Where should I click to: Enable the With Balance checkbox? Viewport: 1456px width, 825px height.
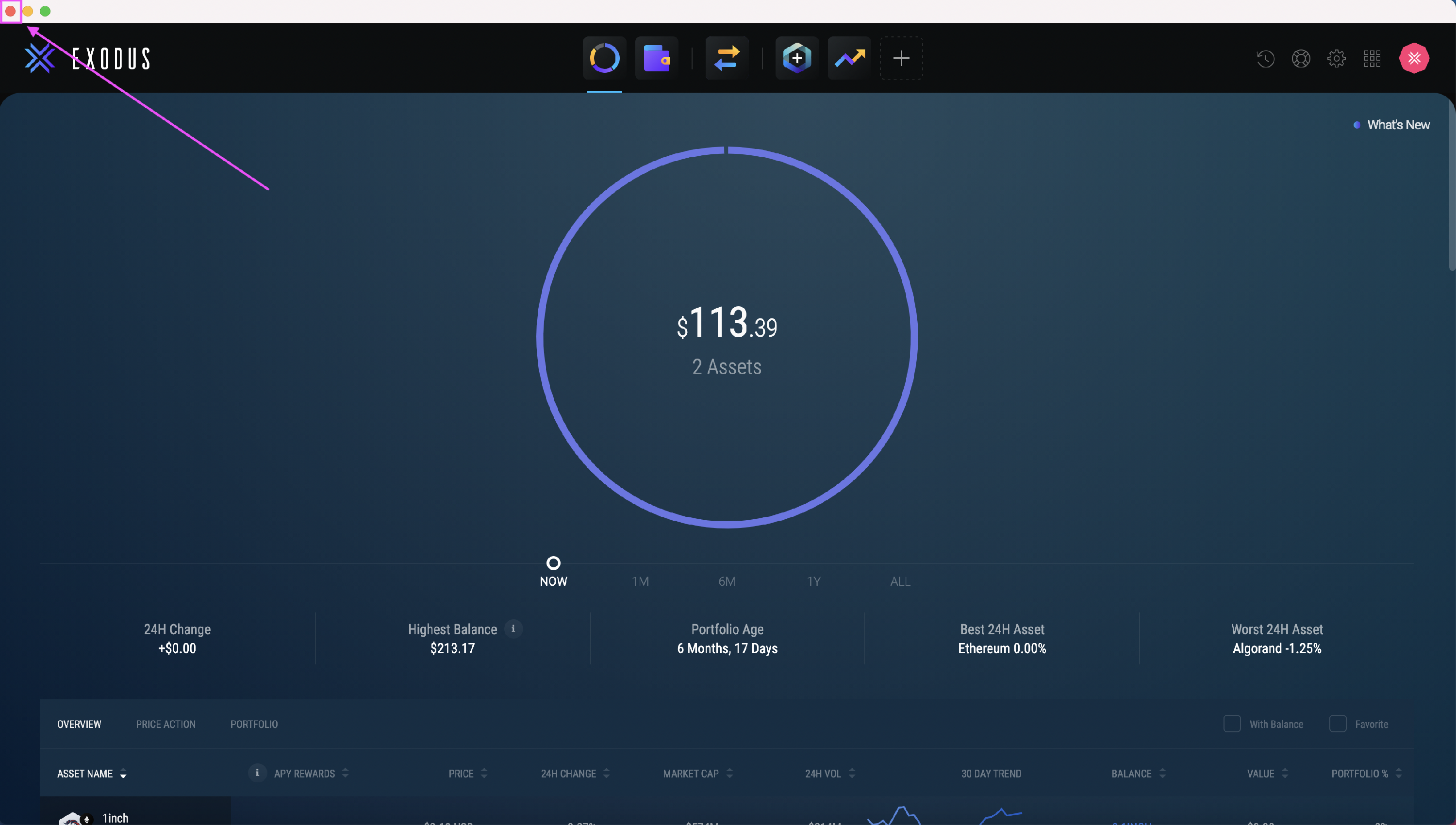[x=1232, y=724]
